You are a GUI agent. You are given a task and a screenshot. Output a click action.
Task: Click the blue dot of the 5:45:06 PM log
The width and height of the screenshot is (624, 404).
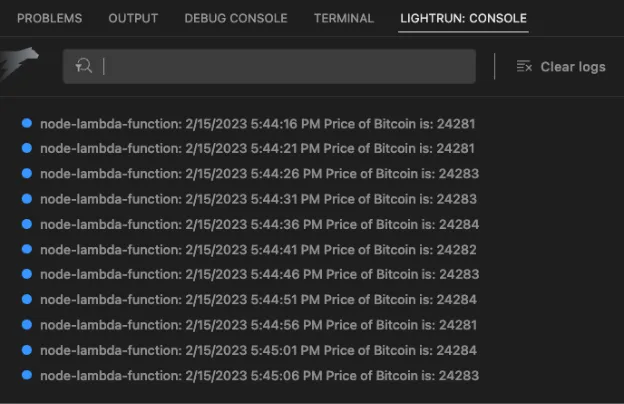pyautogui.click(x=27, y=375)
